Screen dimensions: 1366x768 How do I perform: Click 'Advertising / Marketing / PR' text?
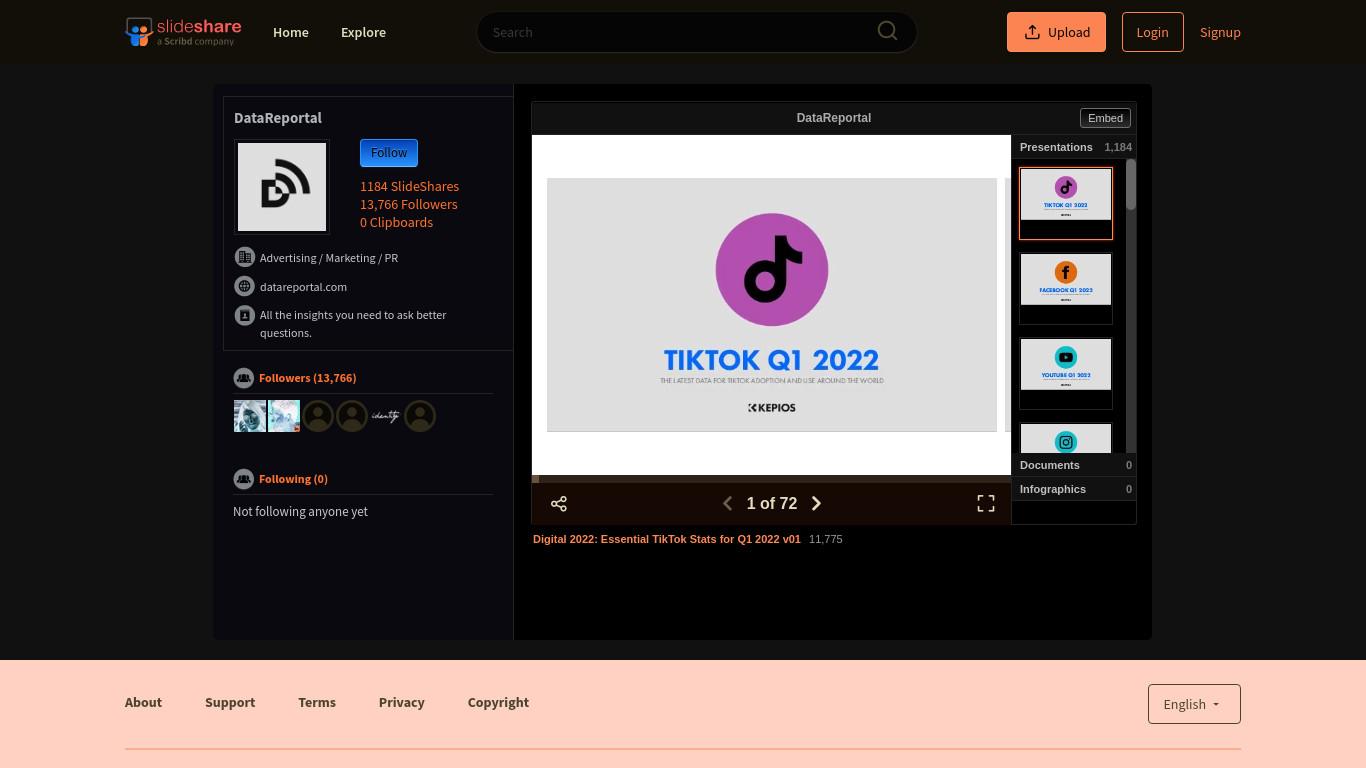point(329,258)
